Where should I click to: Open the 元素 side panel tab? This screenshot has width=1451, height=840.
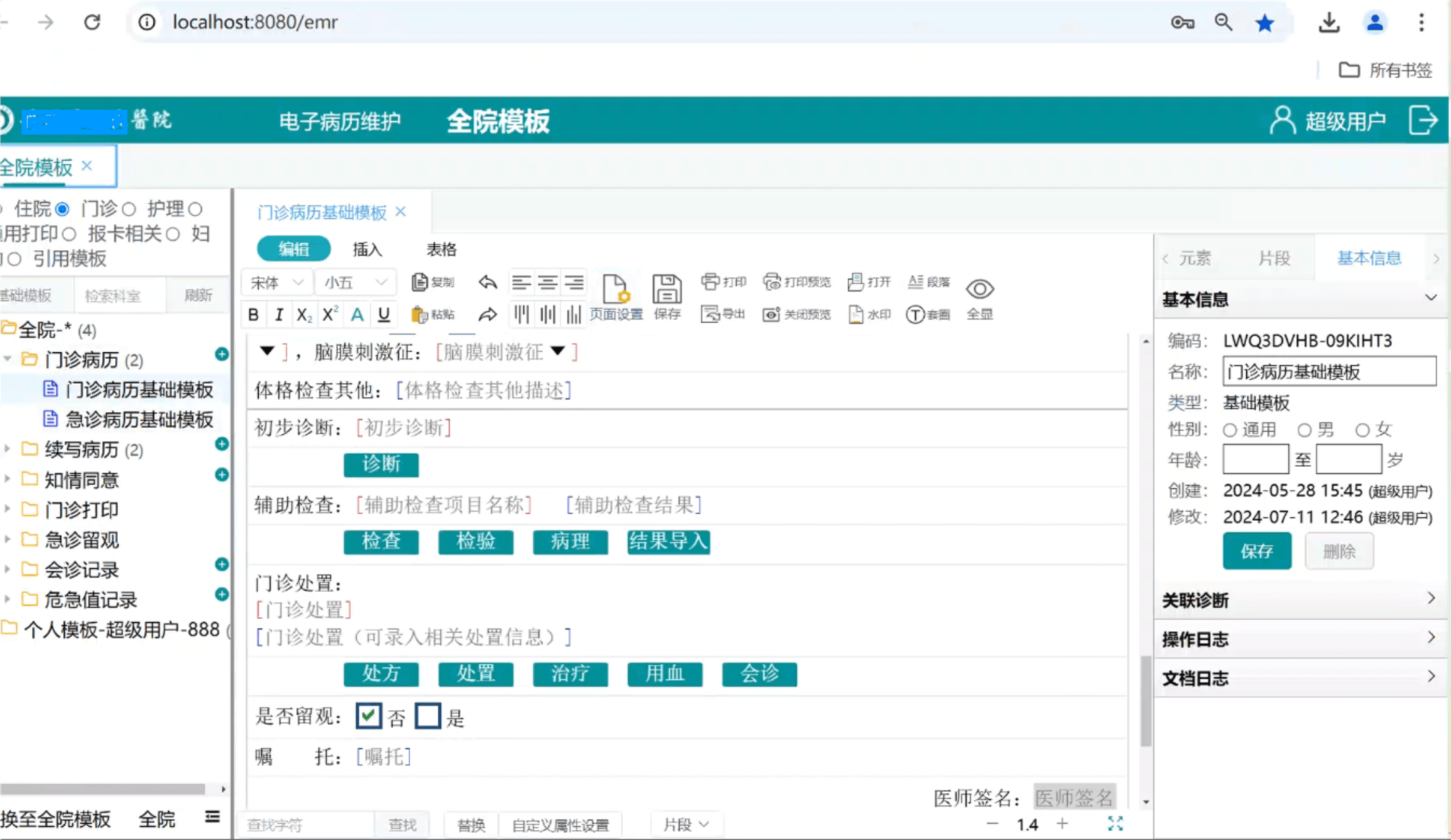[1194, 258]
